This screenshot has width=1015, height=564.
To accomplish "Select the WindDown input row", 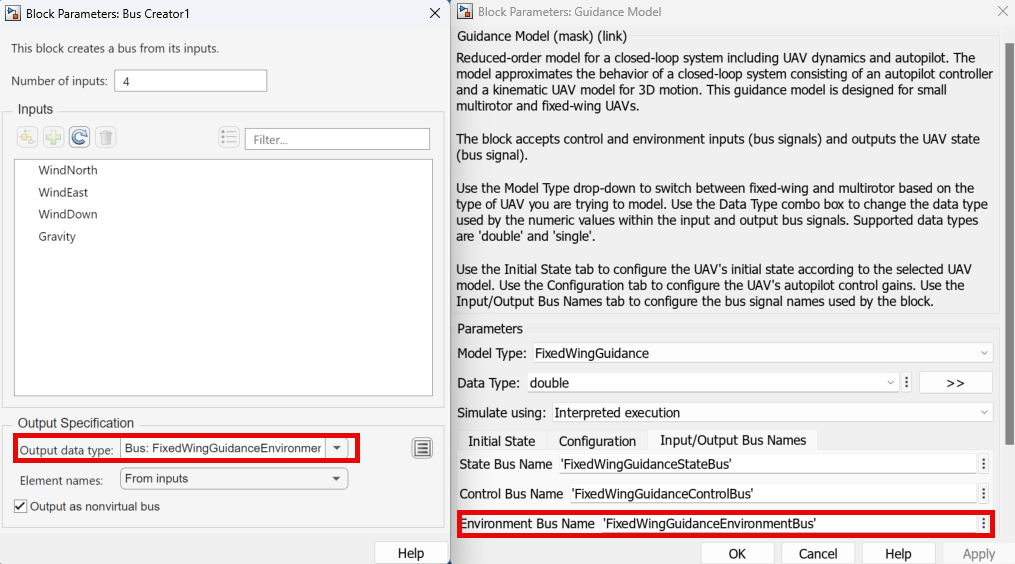I will [223, 214].
